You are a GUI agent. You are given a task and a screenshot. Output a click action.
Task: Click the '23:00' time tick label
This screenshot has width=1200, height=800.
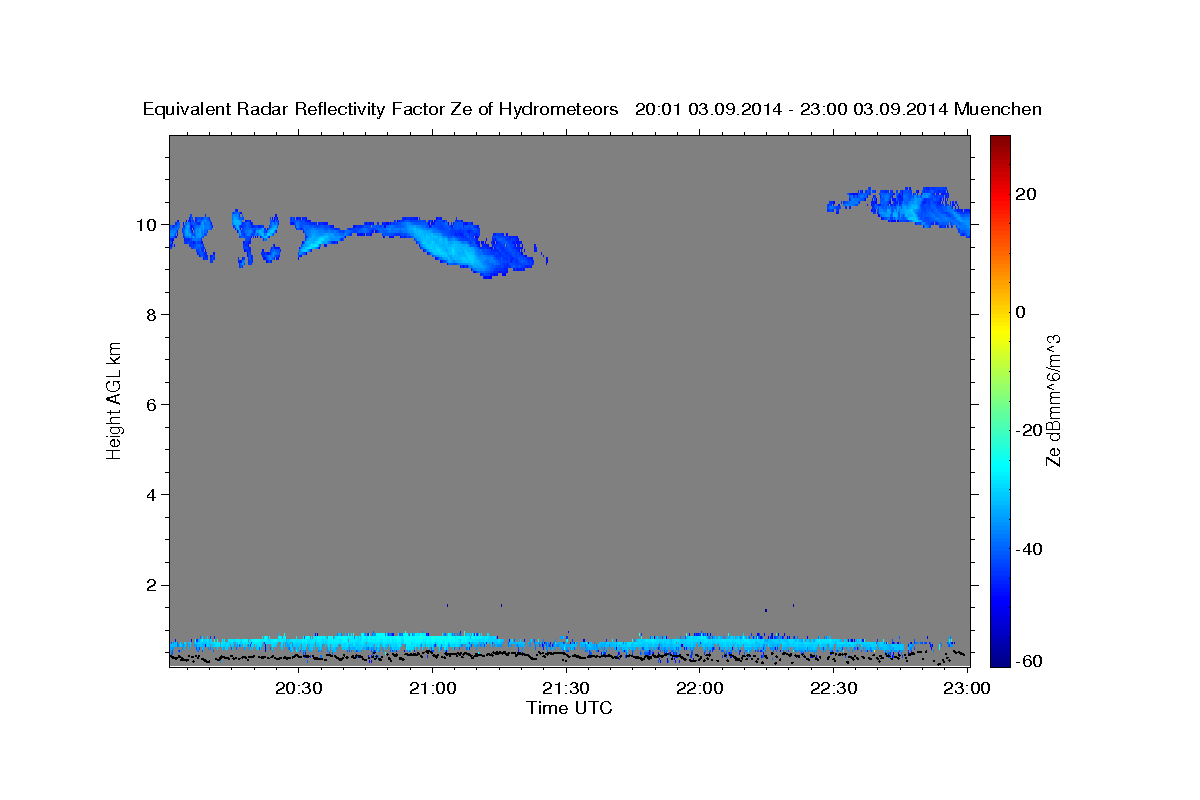click(x=966, y=689)
